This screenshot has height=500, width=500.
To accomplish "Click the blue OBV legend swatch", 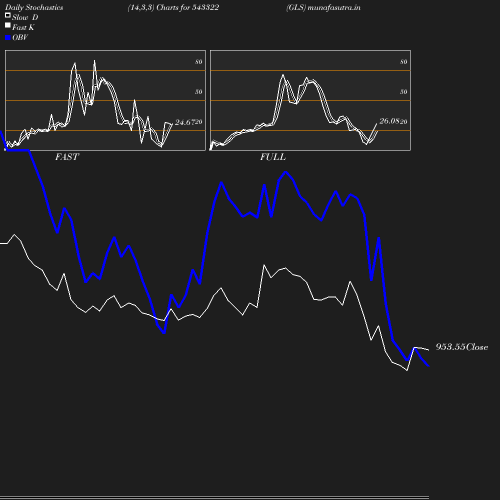I will [x=8, y=38].
